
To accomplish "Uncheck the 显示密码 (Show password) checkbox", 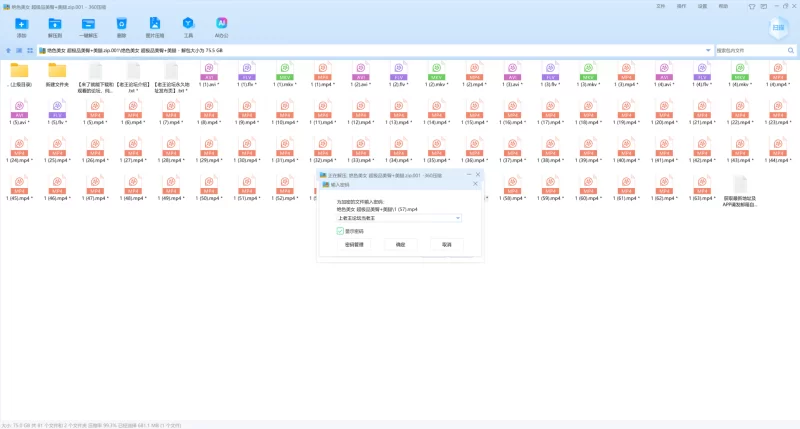I will [x=340, y=230].
